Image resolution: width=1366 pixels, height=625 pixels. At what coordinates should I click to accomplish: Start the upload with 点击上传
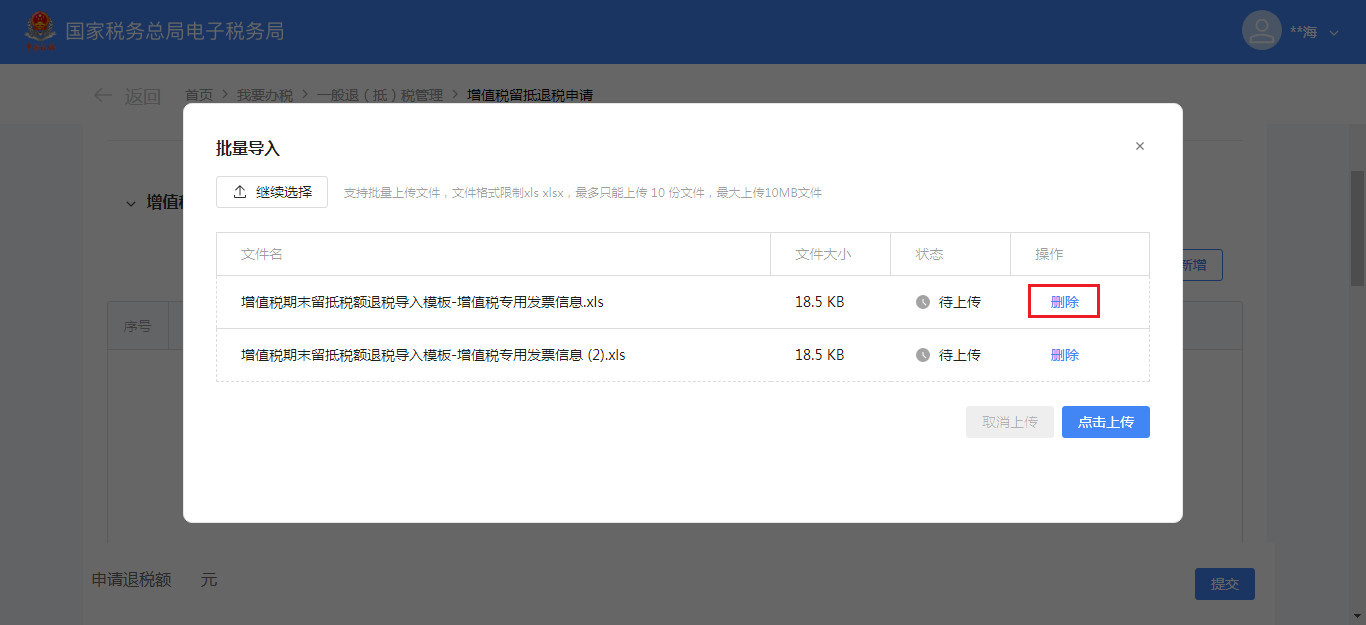pos(1105,422)
